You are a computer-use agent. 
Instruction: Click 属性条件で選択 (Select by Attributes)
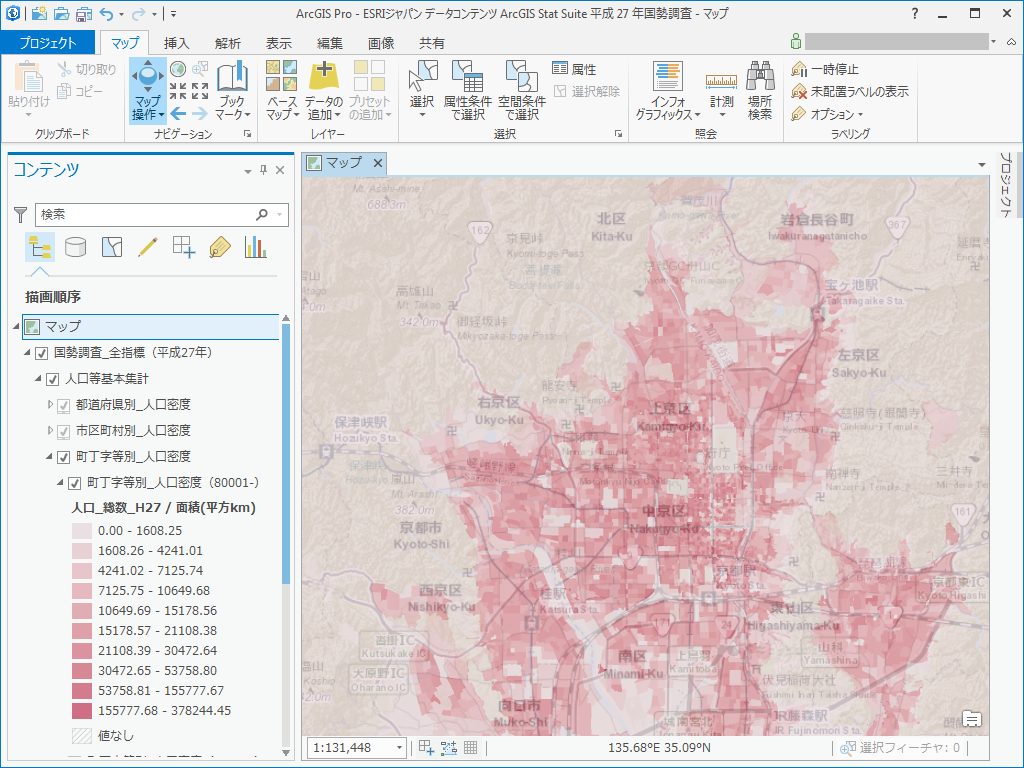467,90
